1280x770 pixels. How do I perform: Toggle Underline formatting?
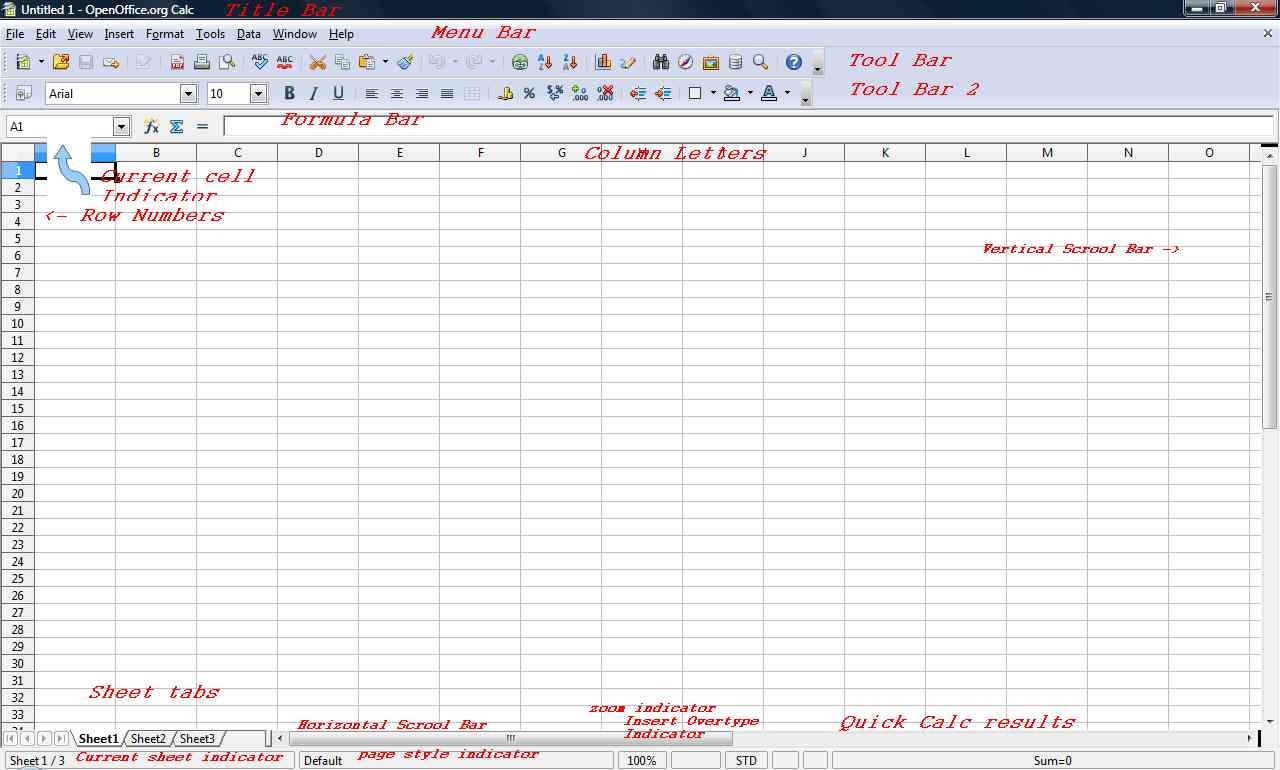click(x=339, y=93)
